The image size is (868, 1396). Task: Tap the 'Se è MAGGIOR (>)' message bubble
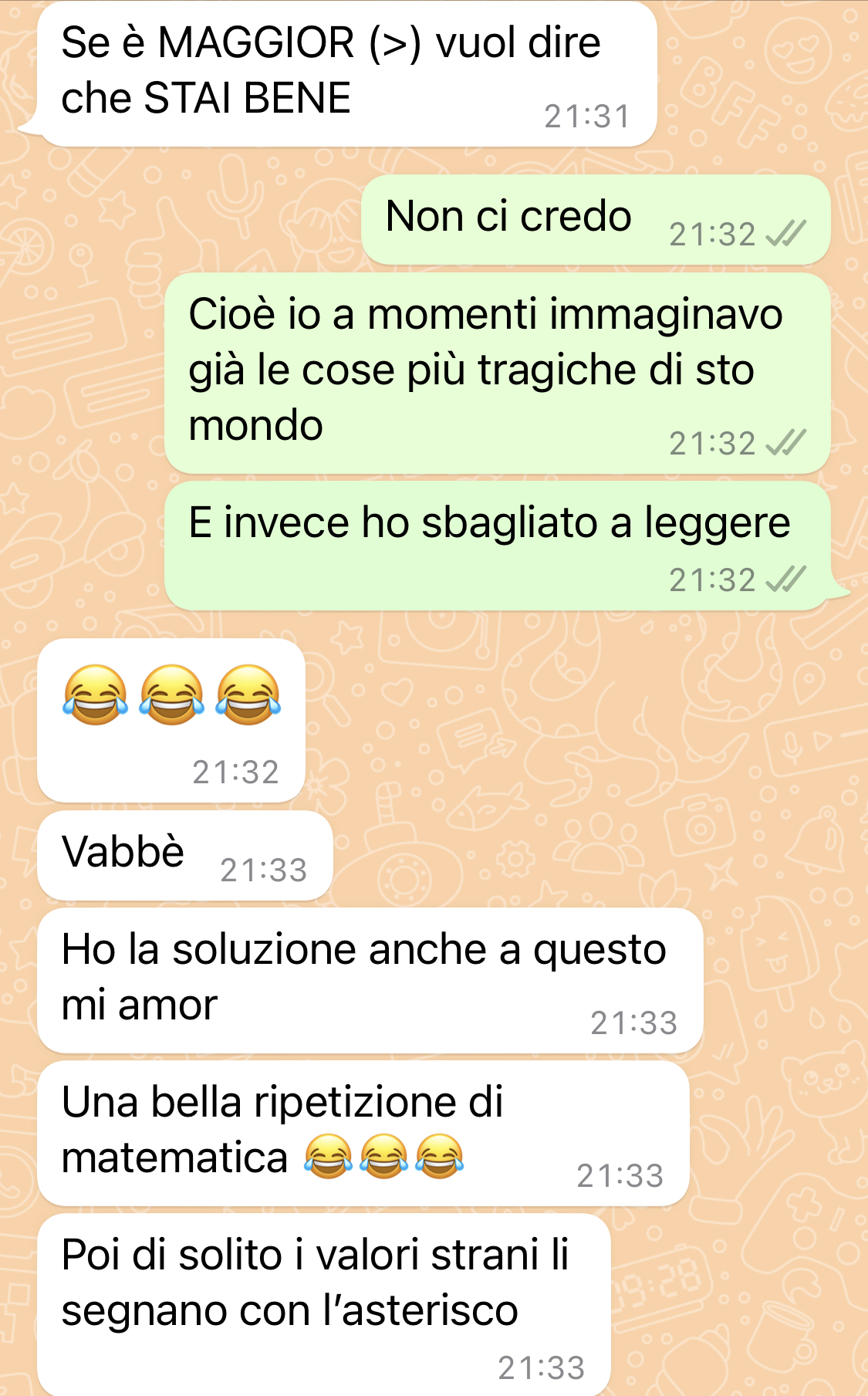point(347,73)
